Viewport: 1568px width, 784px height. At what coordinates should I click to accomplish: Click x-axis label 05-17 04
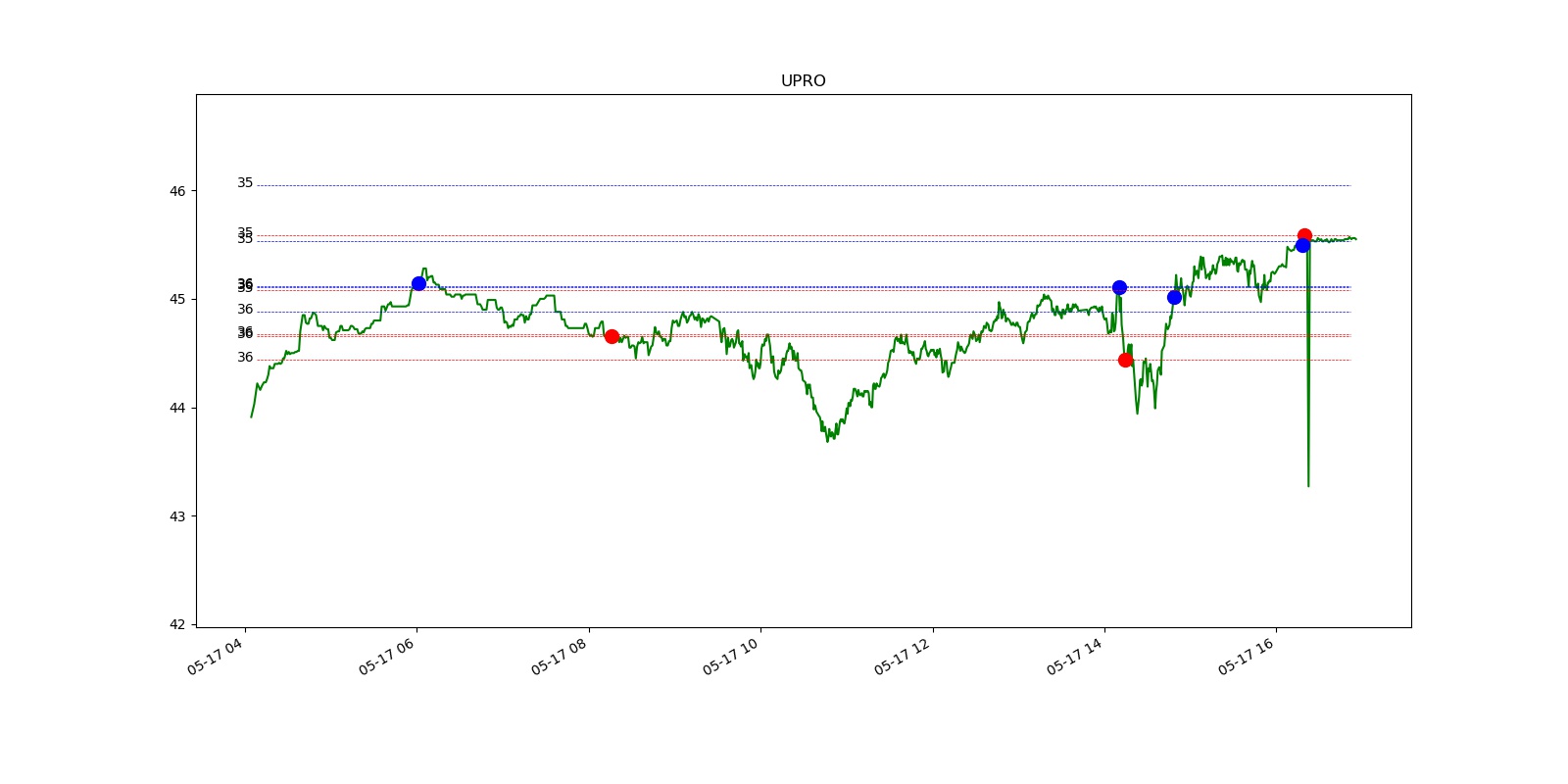point(215,657)
